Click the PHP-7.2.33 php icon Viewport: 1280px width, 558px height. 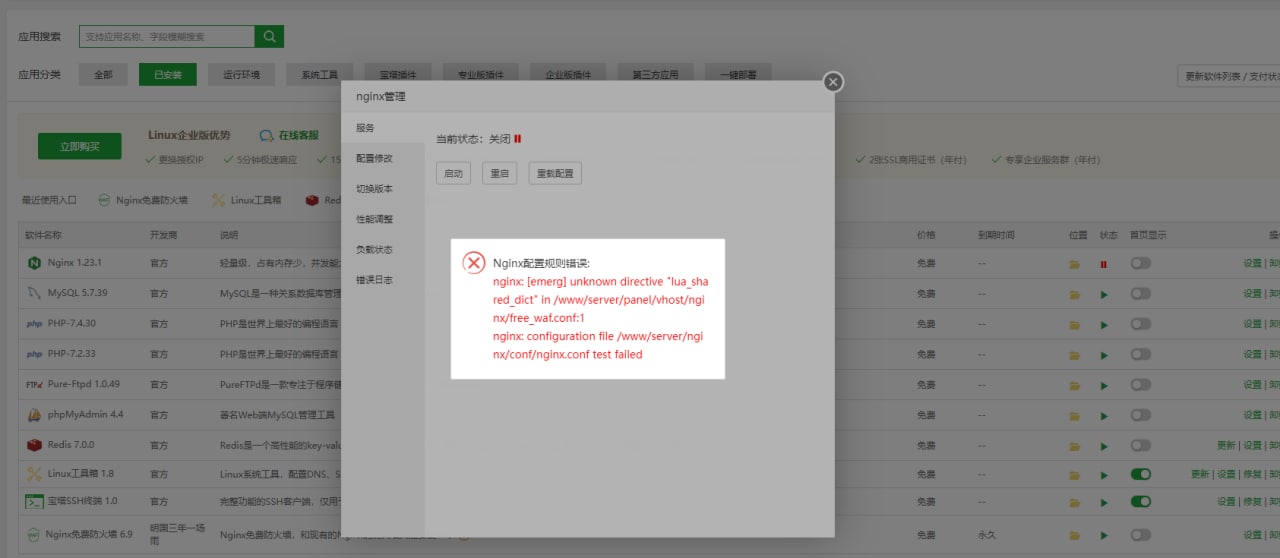coord(33,354)
